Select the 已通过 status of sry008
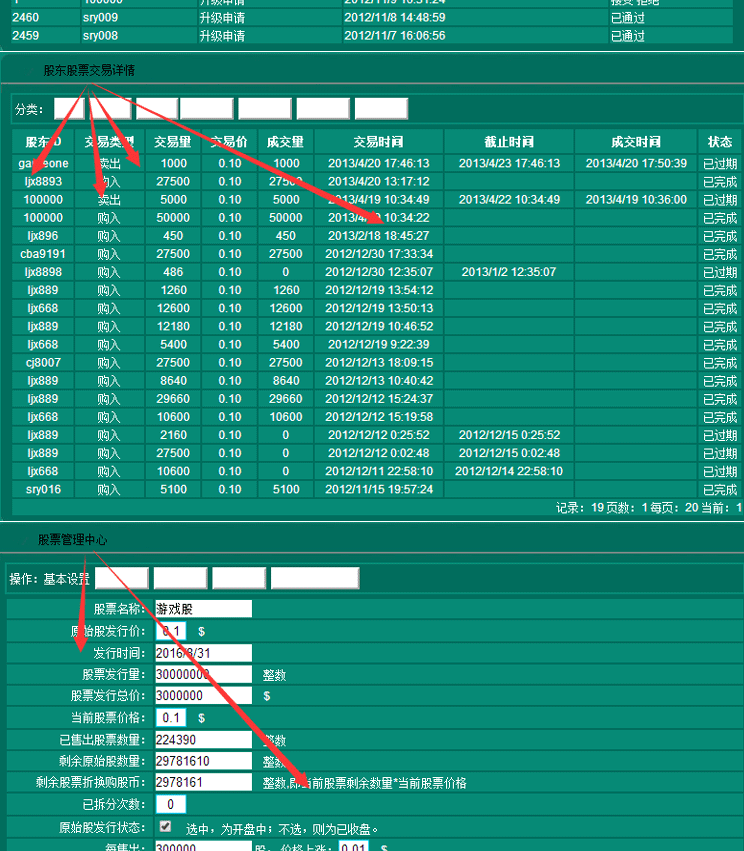This screenshot has width=744, height=851. pos(628,36)
